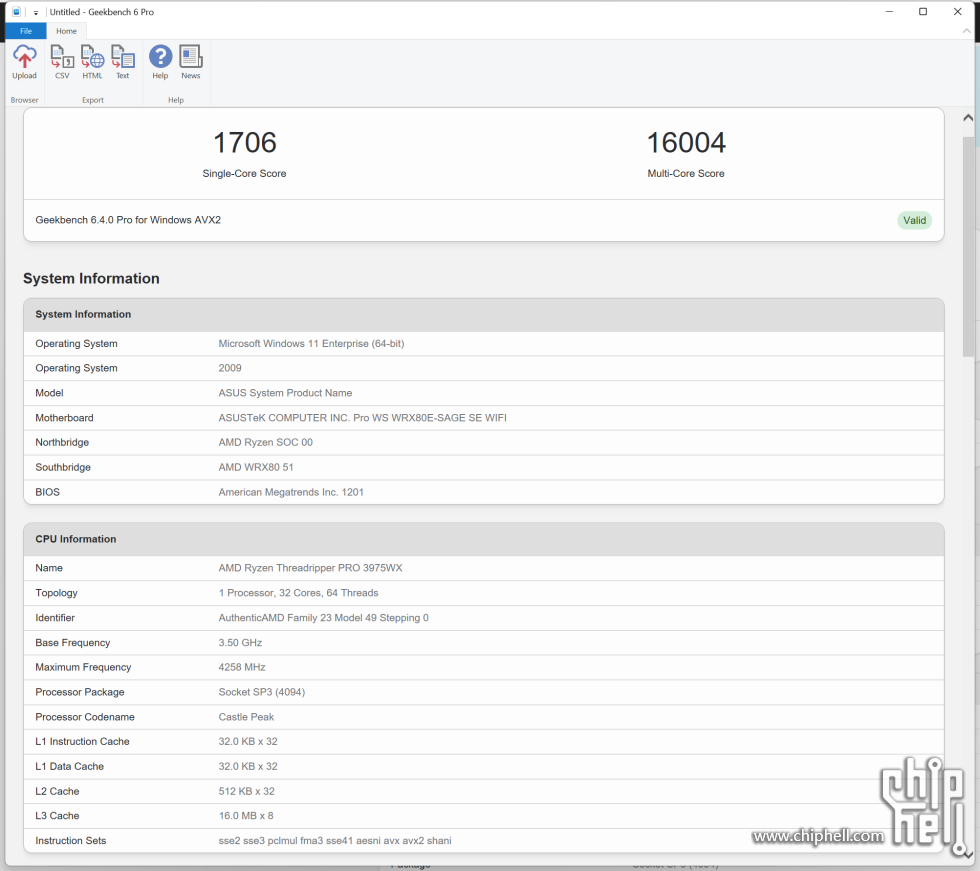Select 'Socket SP3 (4094)' package value

(261, 692)
